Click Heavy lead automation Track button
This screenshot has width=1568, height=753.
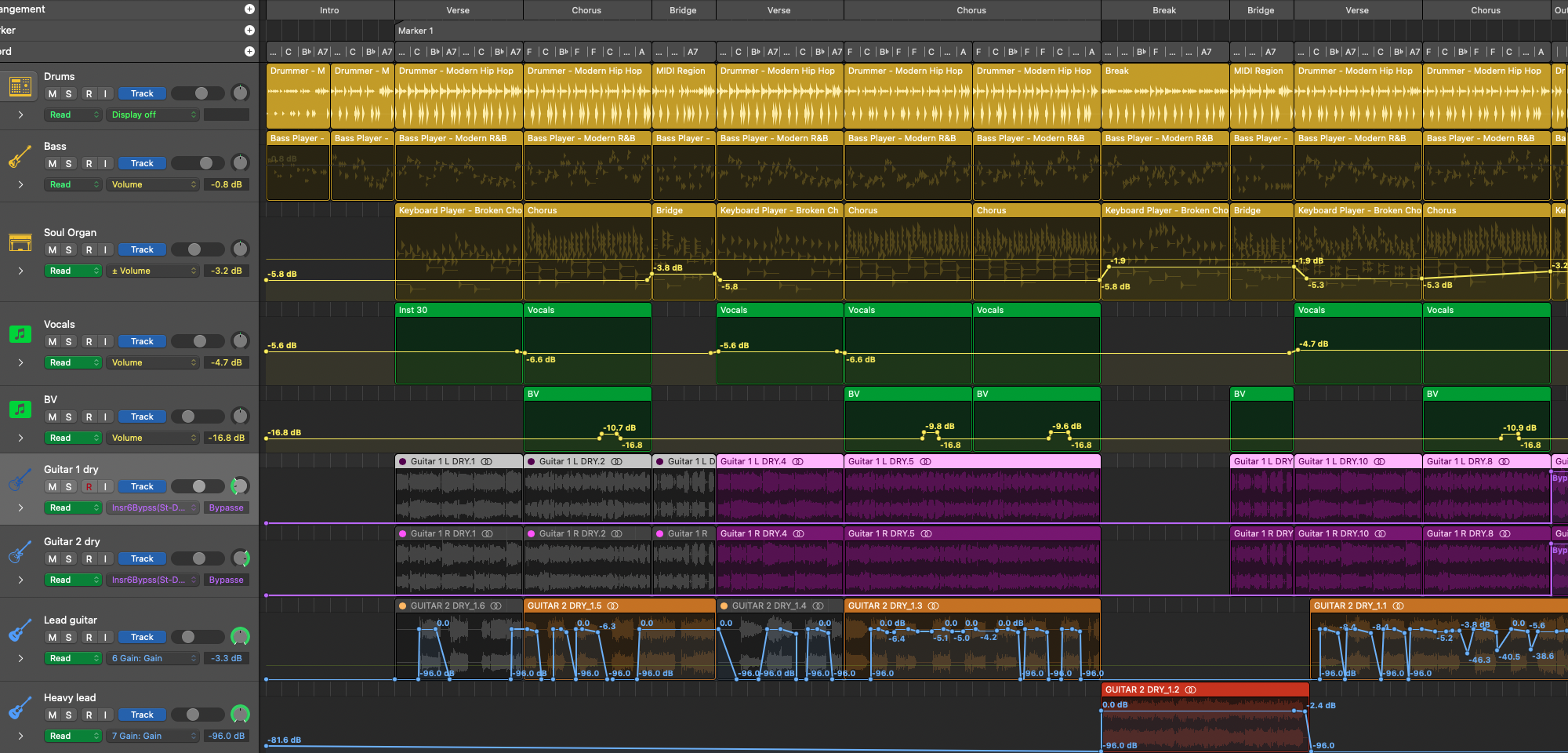coord(142,715)
